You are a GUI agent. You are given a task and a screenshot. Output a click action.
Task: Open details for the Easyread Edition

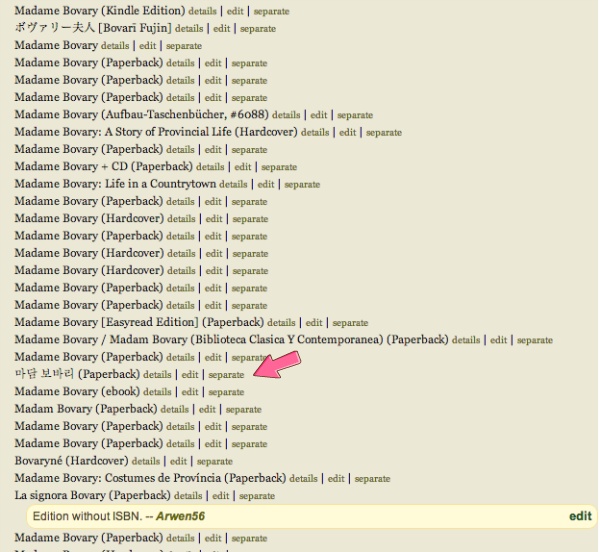click(281, 322)
